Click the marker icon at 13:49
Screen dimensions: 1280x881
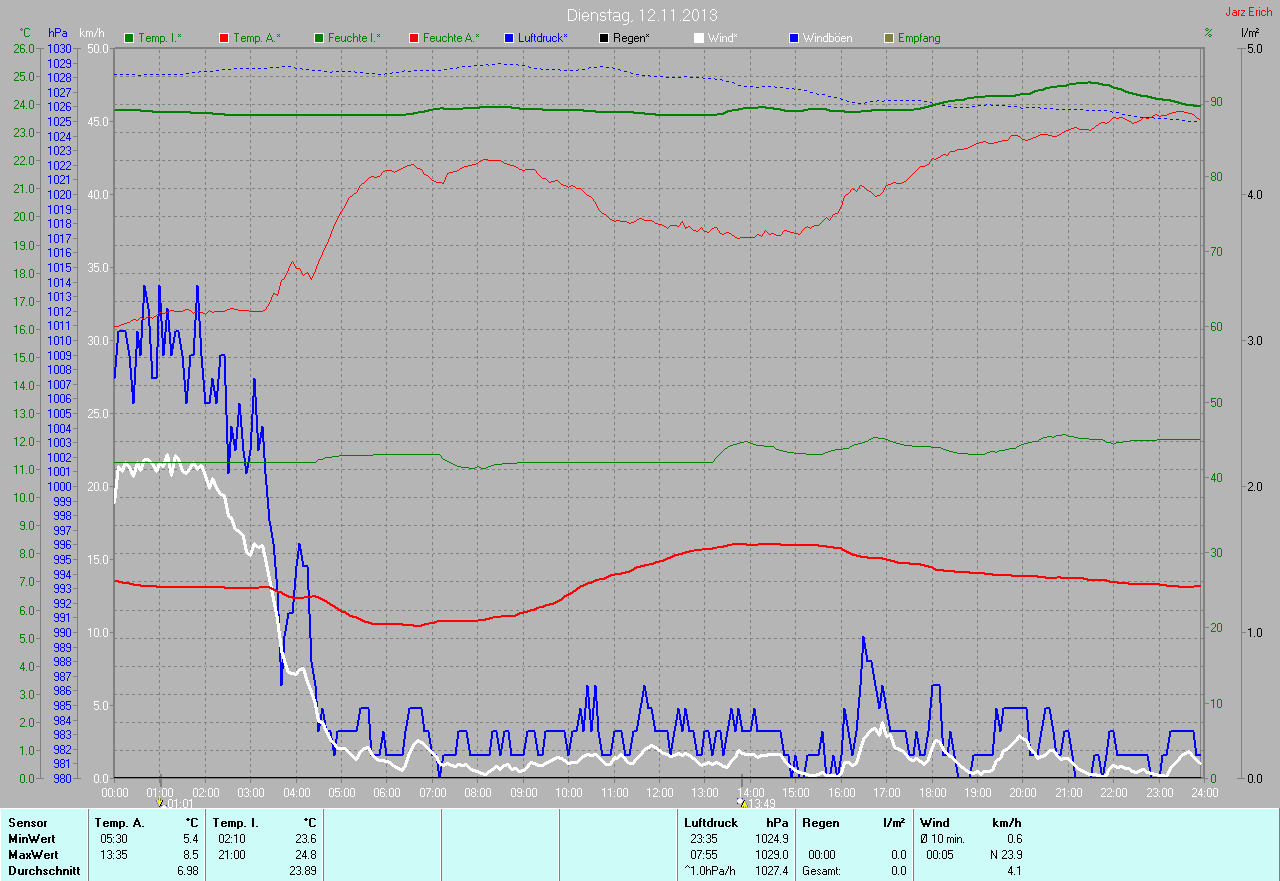tap(741, 802)
